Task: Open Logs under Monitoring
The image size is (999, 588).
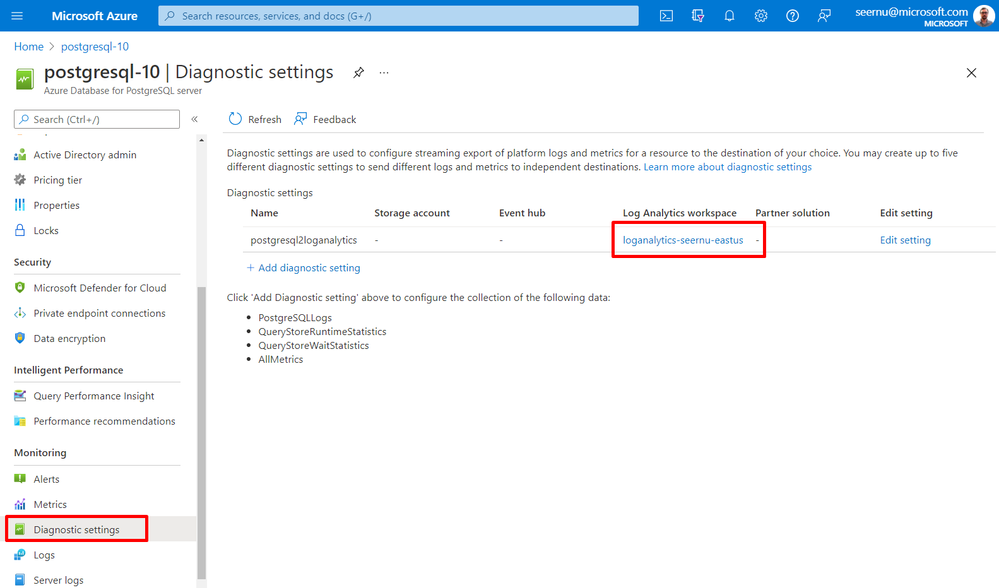Action: 44,555
